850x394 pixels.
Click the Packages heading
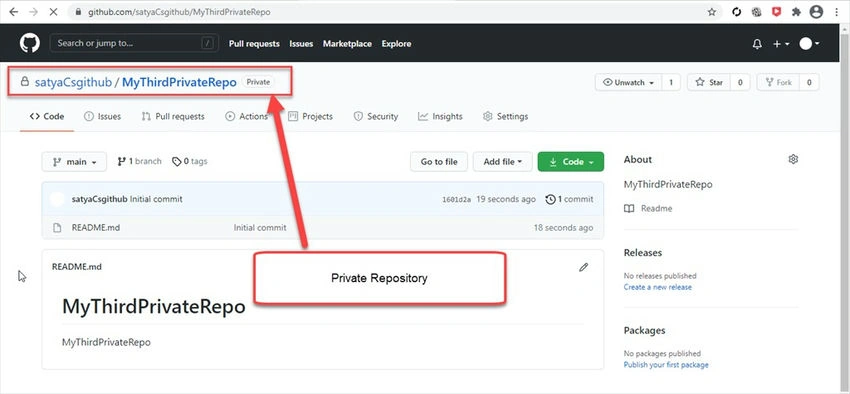click(x=645, y=331)
